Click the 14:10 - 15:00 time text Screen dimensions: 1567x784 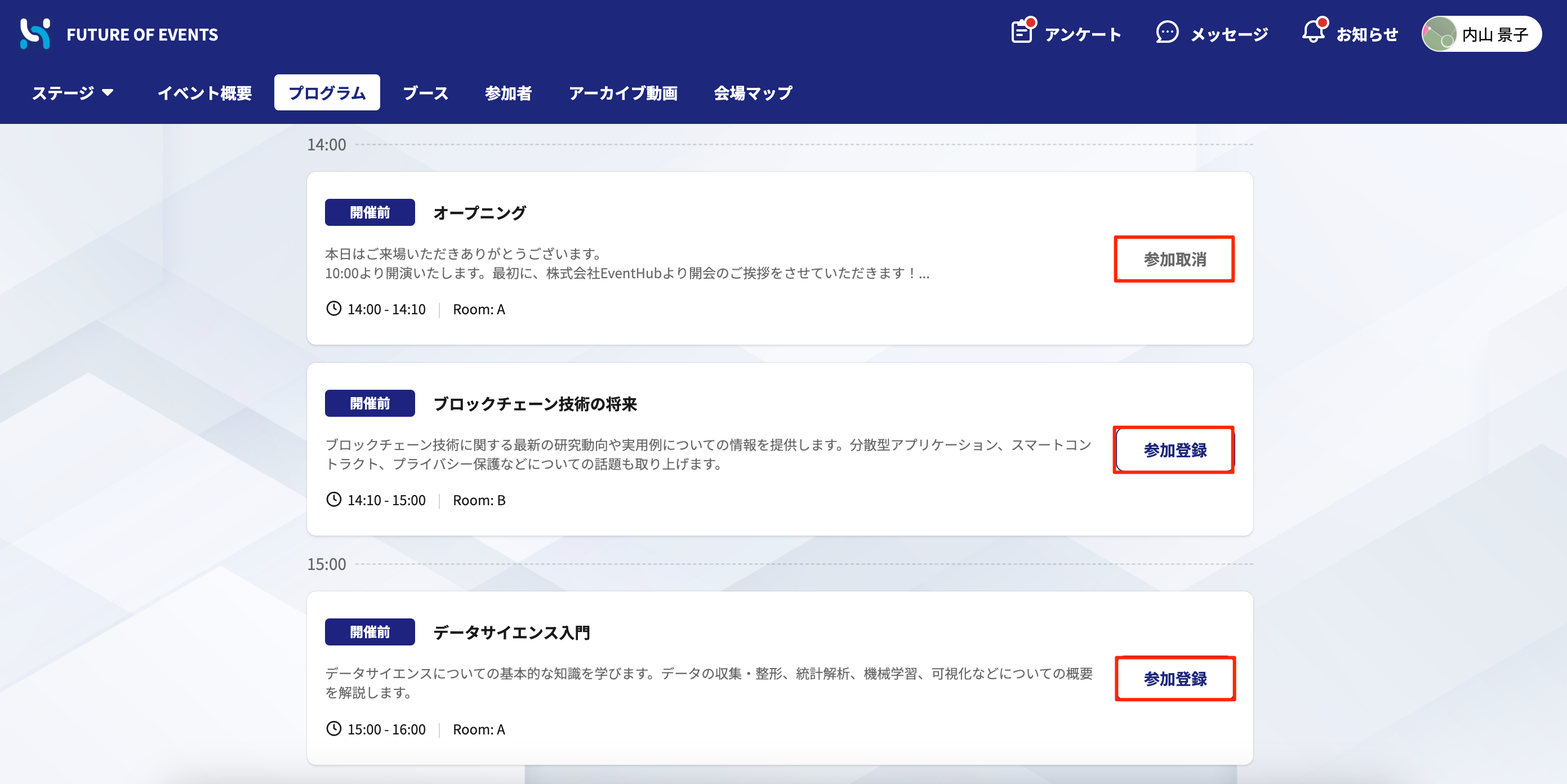[386, 500]
